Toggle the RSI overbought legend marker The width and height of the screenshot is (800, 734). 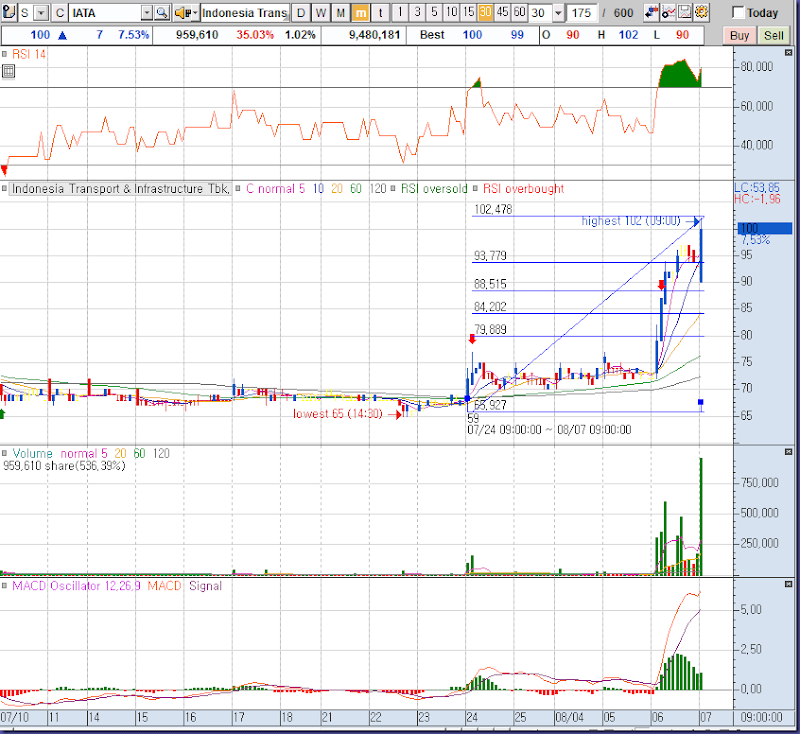(475, 189)
